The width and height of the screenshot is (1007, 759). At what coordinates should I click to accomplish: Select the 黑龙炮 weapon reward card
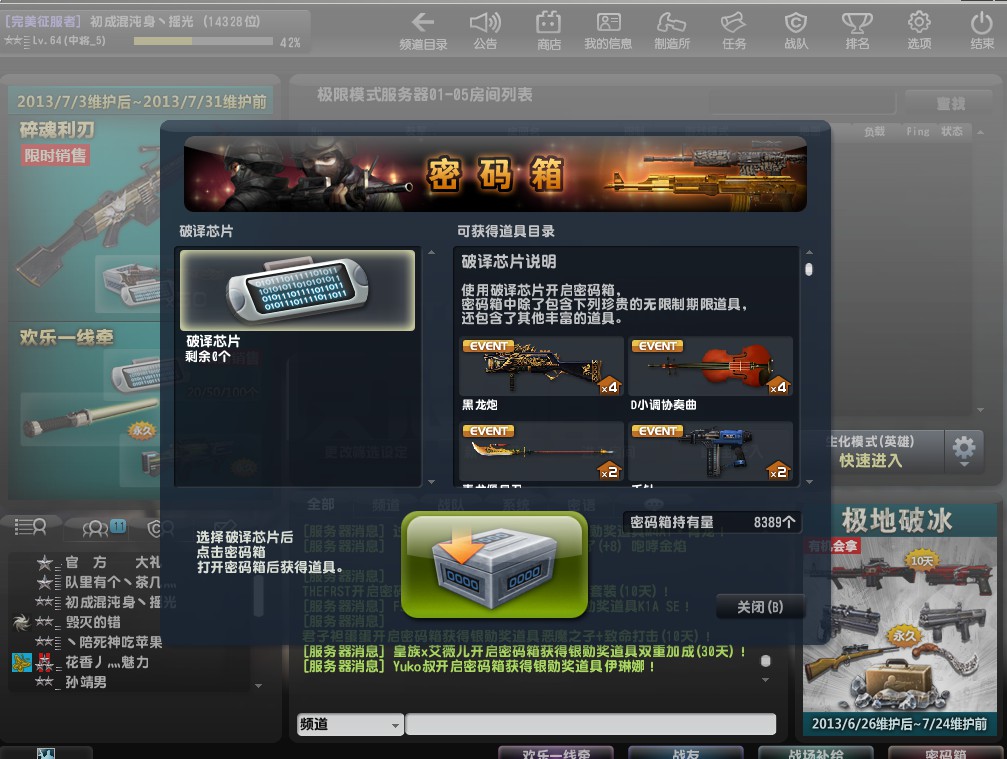coord(541,367)
